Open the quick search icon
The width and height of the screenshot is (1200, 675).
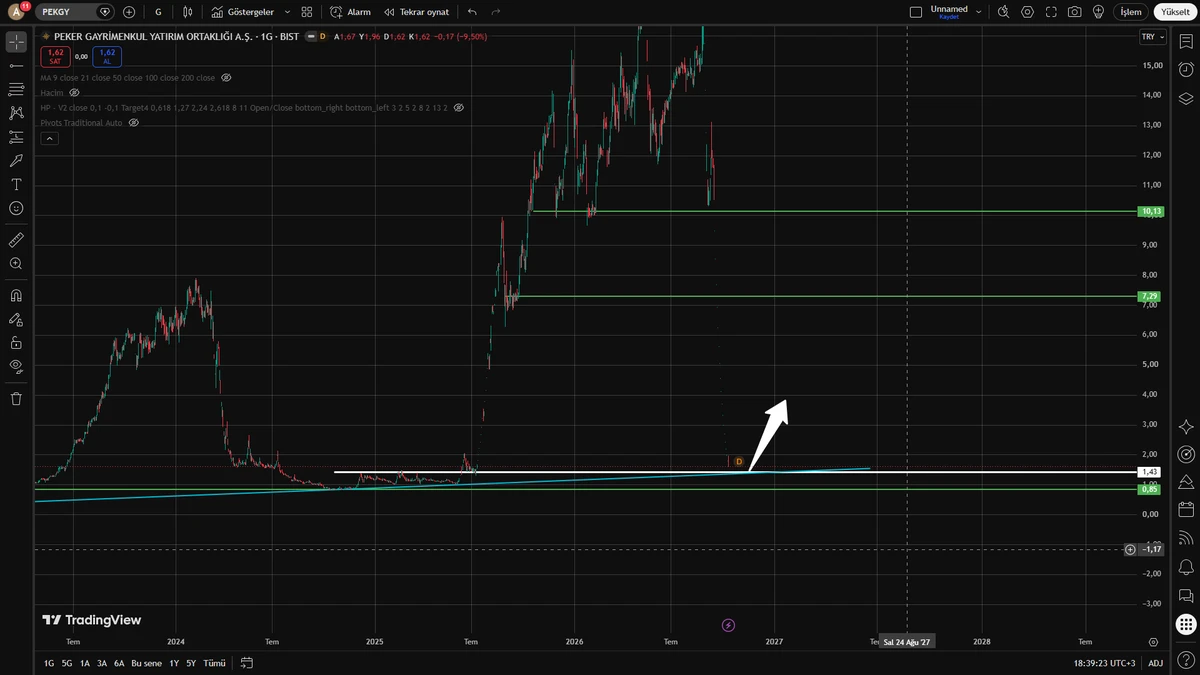pyautogui.click(x=1002, y=12)
